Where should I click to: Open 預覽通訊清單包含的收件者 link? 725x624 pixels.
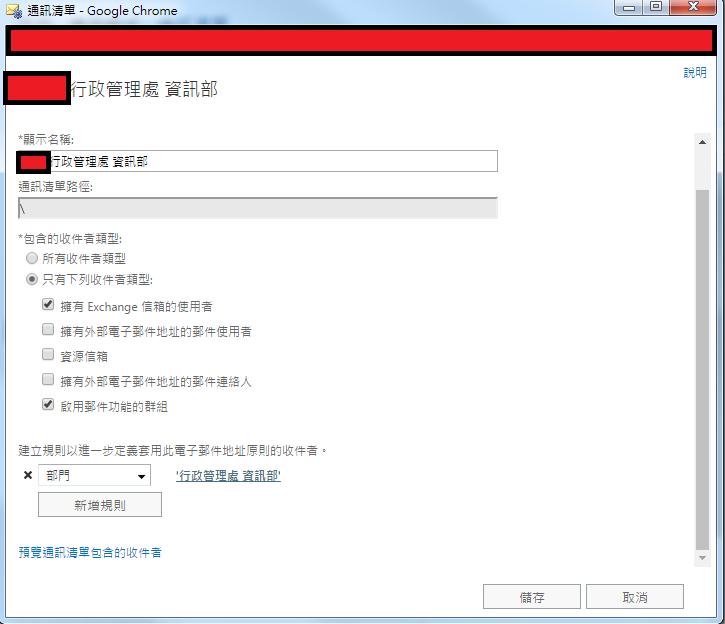90,552
